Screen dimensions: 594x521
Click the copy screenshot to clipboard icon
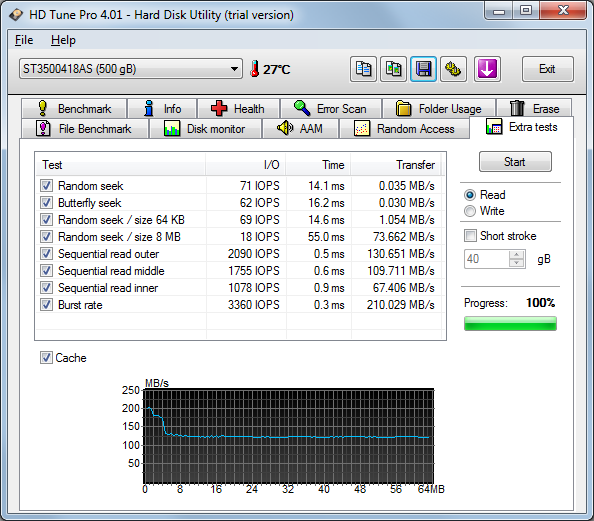393,69
